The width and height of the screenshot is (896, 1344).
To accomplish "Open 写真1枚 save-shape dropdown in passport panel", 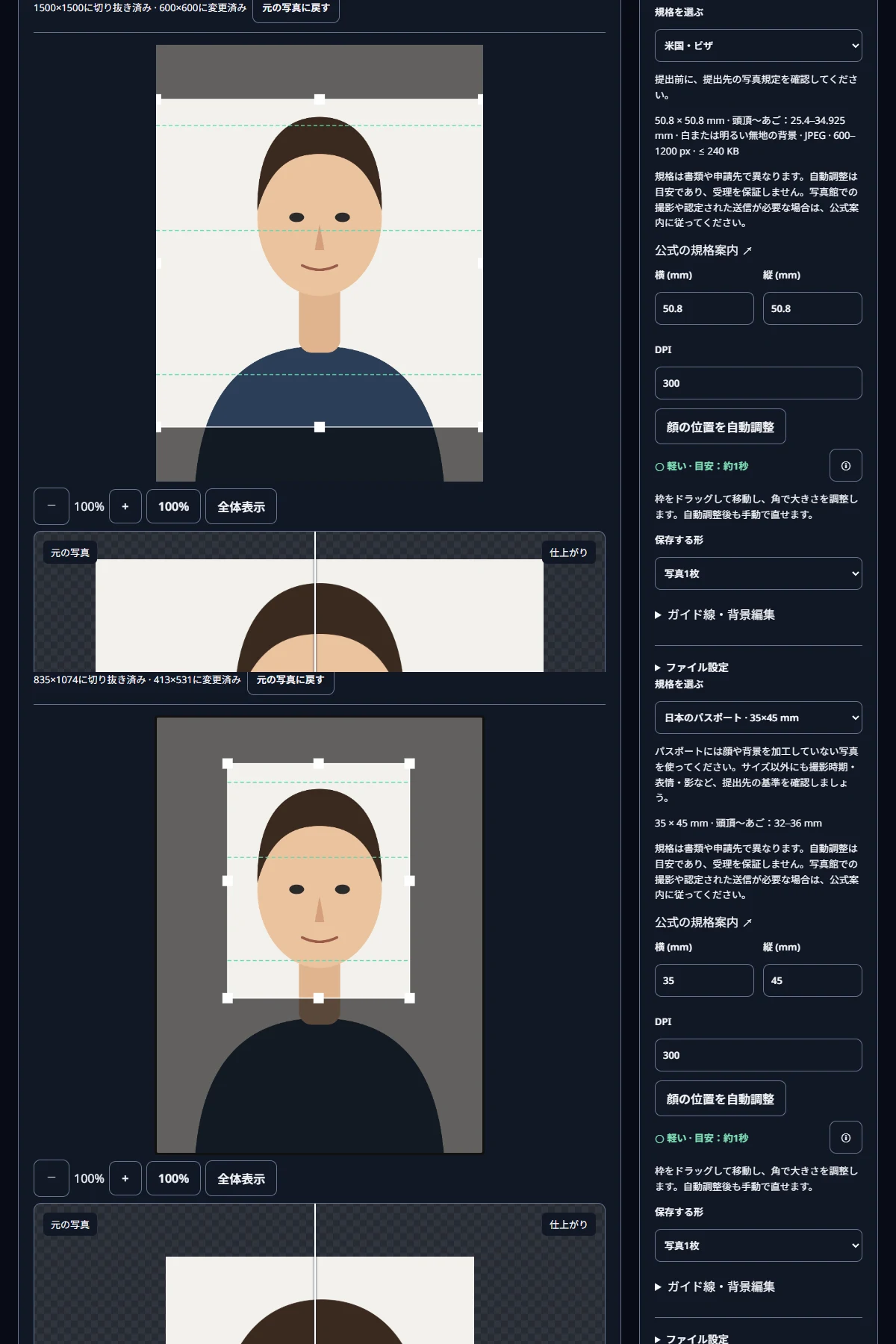I will point(759,1245).
